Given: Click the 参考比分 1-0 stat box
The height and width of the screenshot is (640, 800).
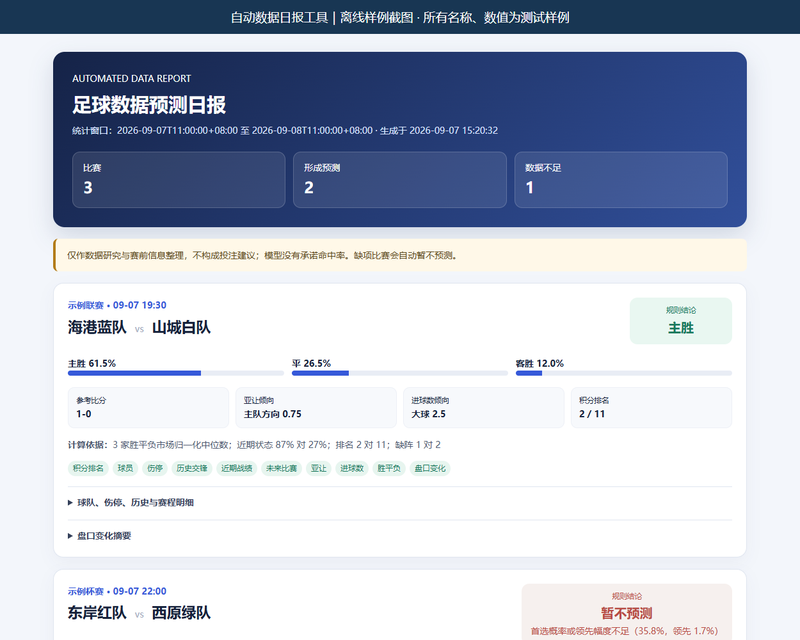Looking at the screenshot, I should point(148,408).
